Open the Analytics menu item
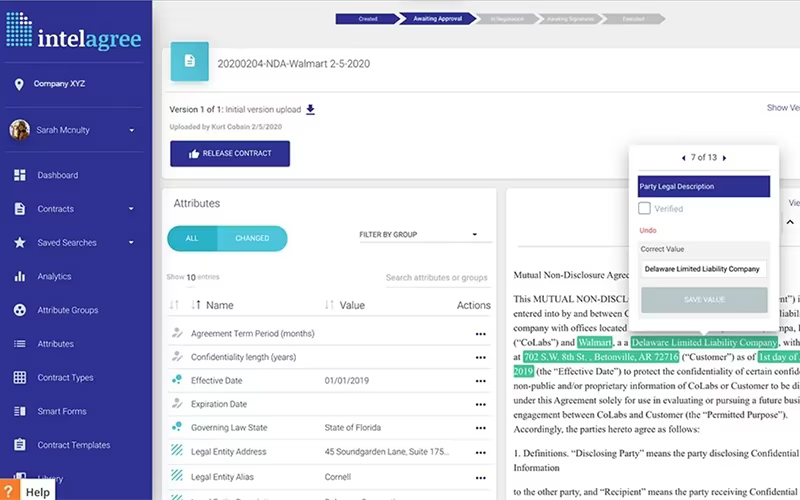Viewport: 800px width, 500px height. [54, 277]
